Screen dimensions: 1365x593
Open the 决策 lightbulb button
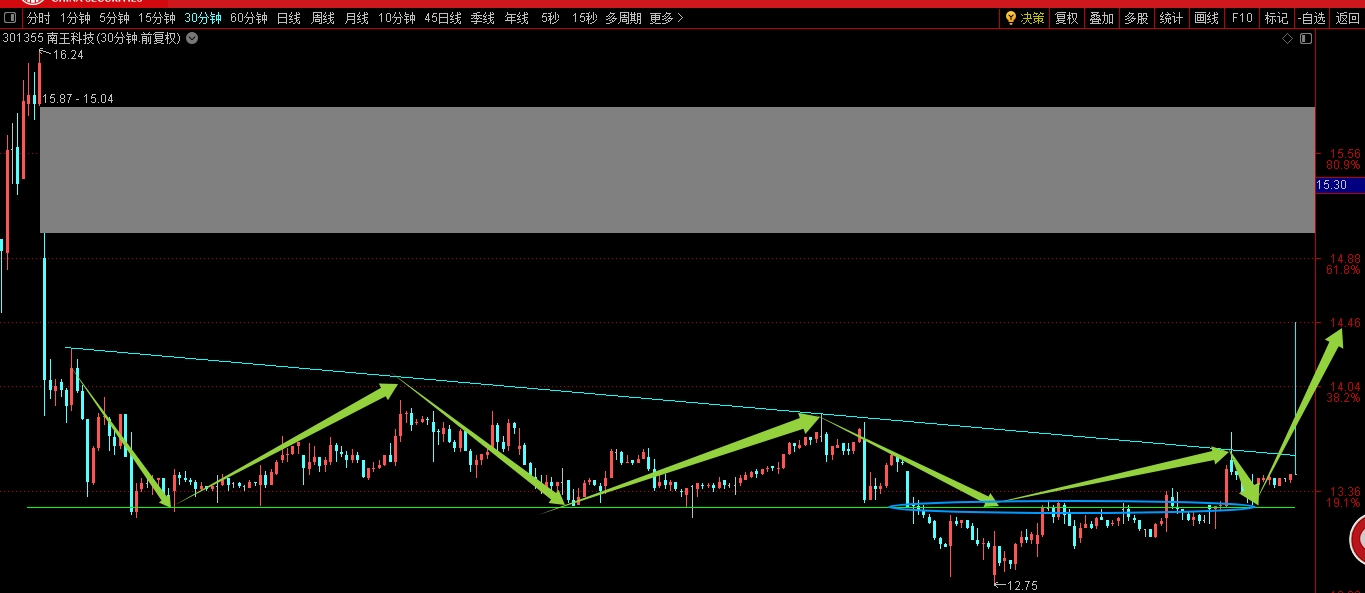pos(1025,18)
